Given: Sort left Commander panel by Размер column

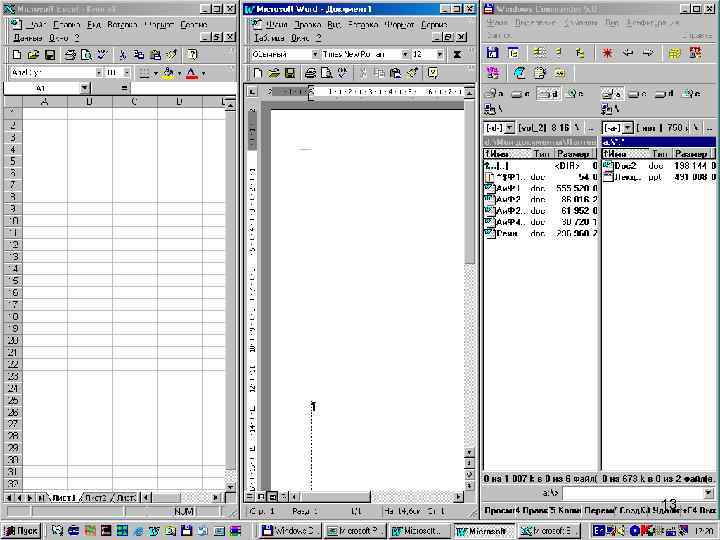Looking at the screenshot, I should click(575, 154).
